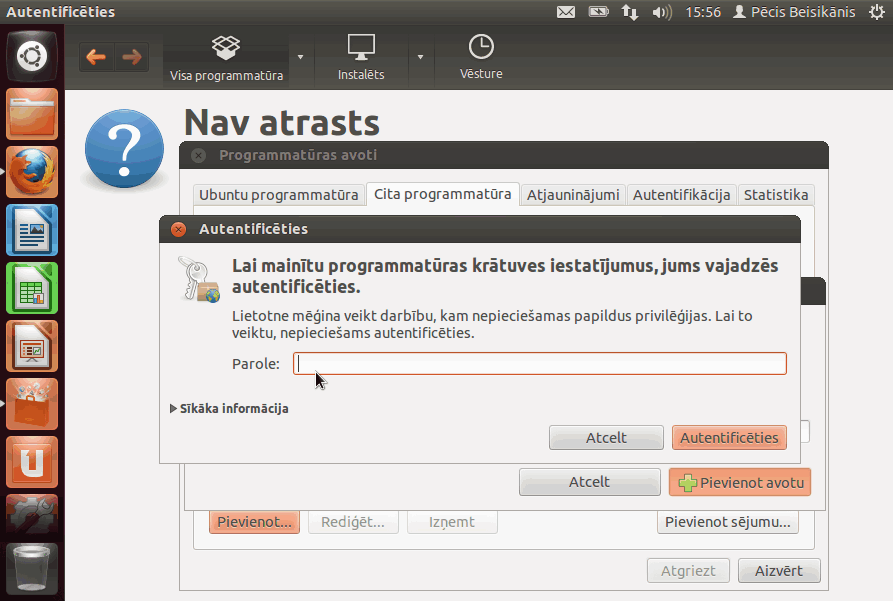Open battery indicator in top panel

click(598, 11)
